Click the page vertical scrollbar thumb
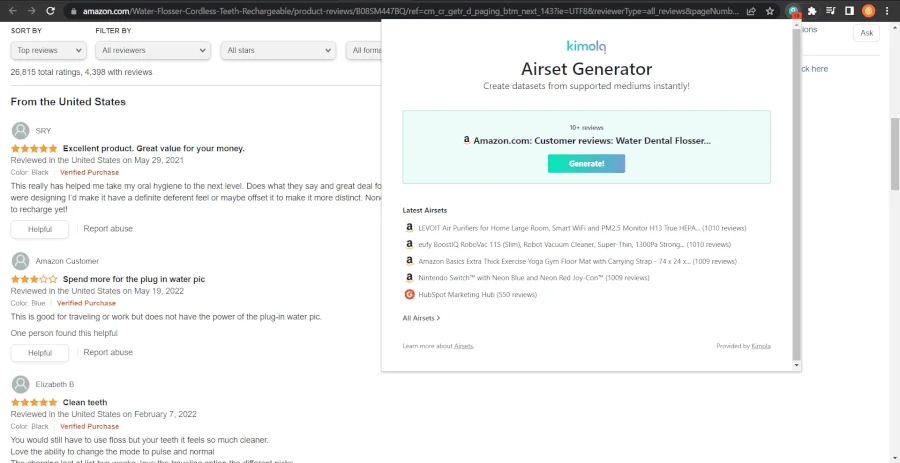Viewport: 900px width, 463px height. point(895,153)
